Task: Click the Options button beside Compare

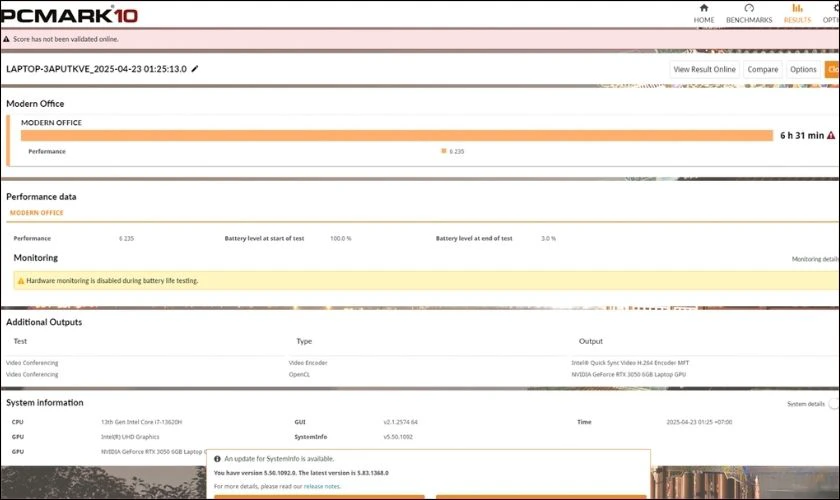Action: click(803, 69)
